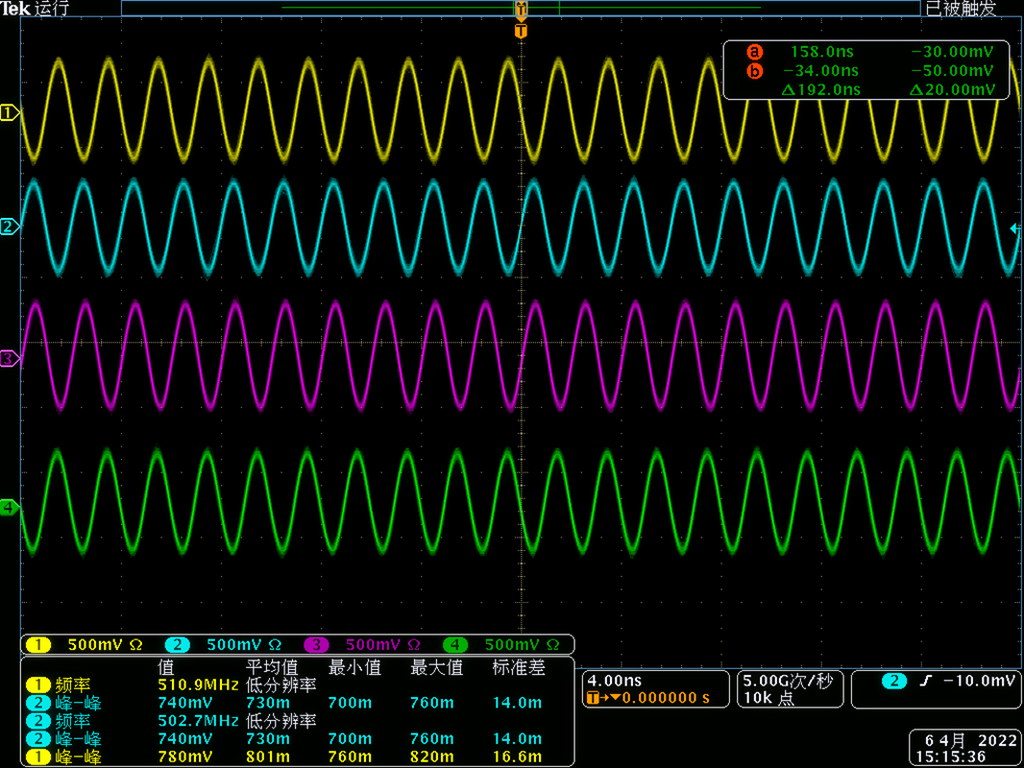Select the channel 4 500mV badge

click(505, 644)
